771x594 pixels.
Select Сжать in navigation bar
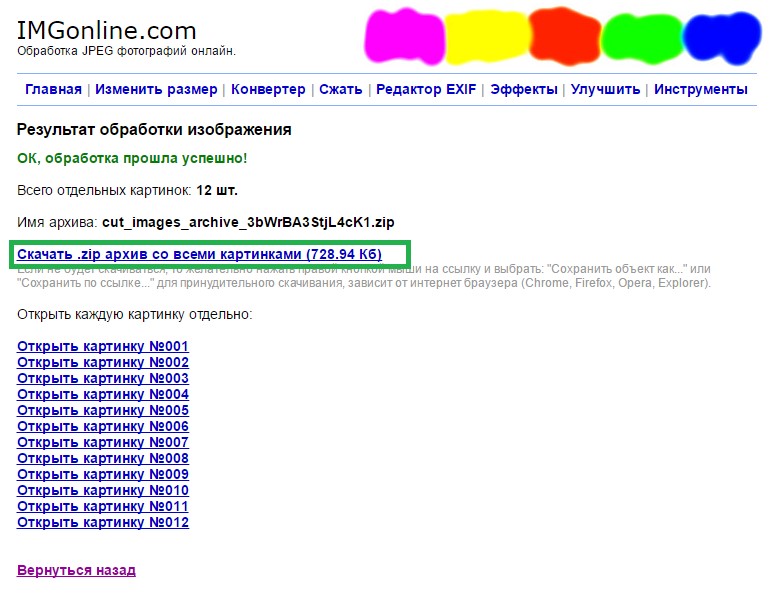tap(340, 89)
